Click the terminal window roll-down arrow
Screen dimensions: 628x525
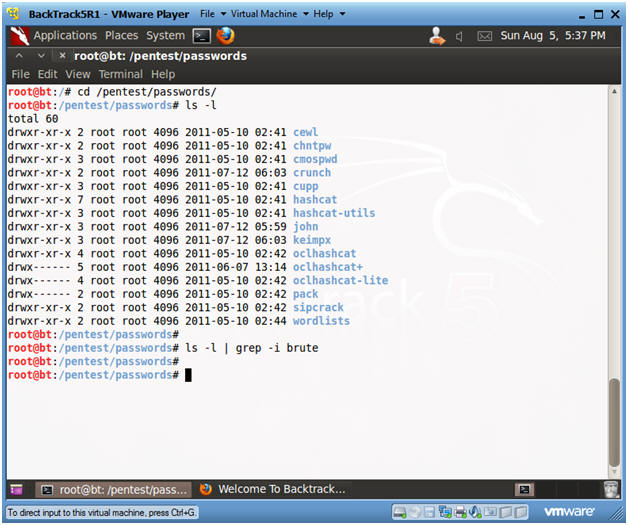click(x=41, y=56)
